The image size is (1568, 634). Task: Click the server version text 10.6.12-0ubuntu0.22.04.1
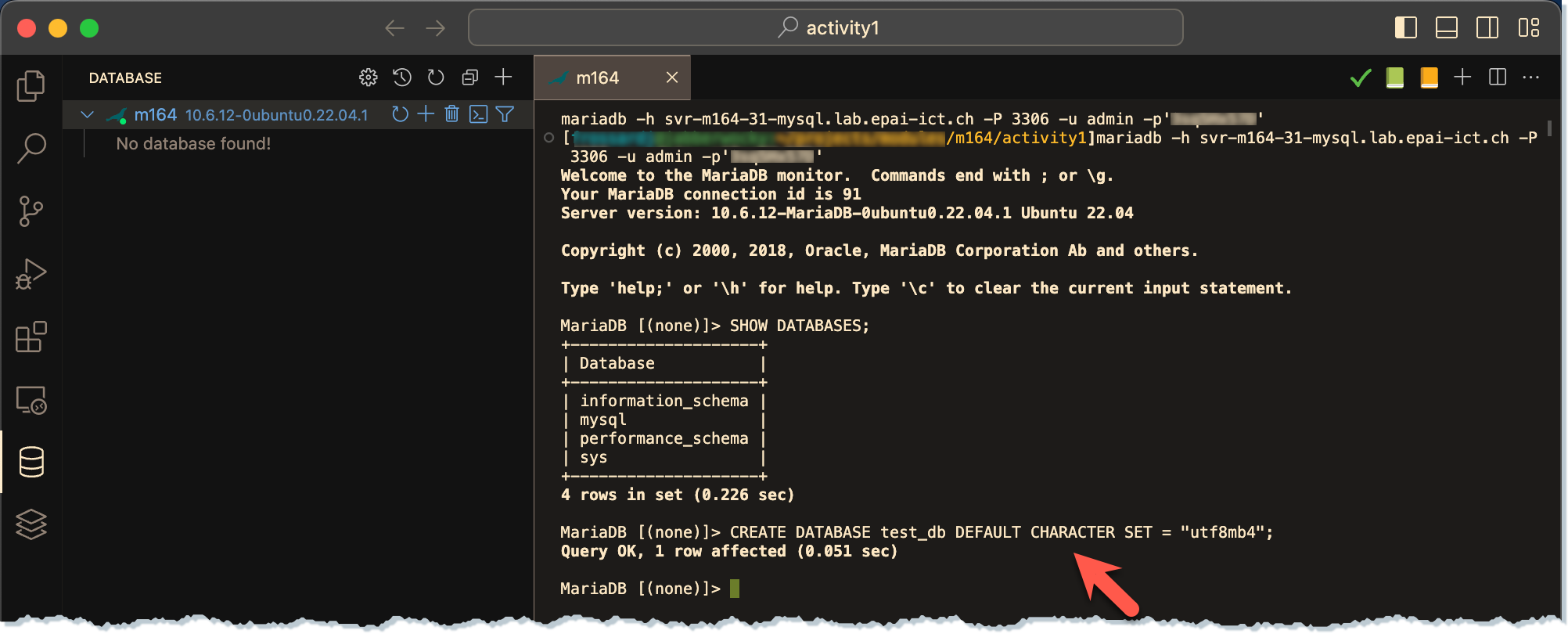[x=277, y=115]
